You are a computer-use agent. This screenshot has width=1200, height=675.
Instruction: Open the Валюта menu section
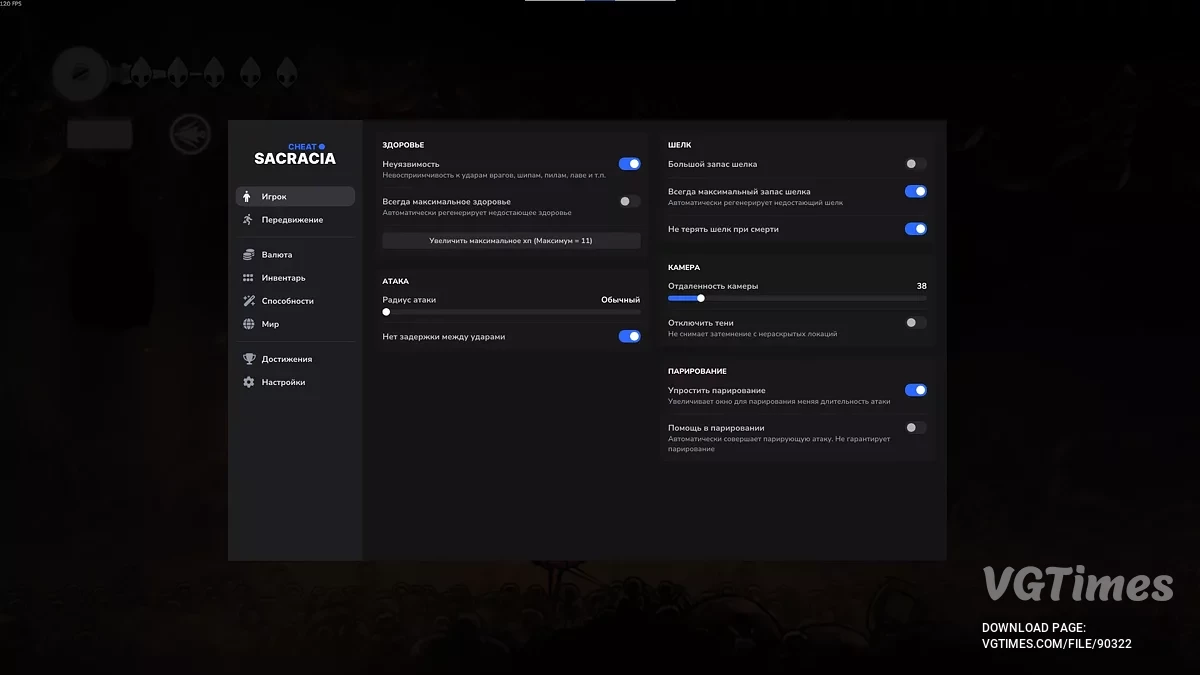click(x=295, y=255)
